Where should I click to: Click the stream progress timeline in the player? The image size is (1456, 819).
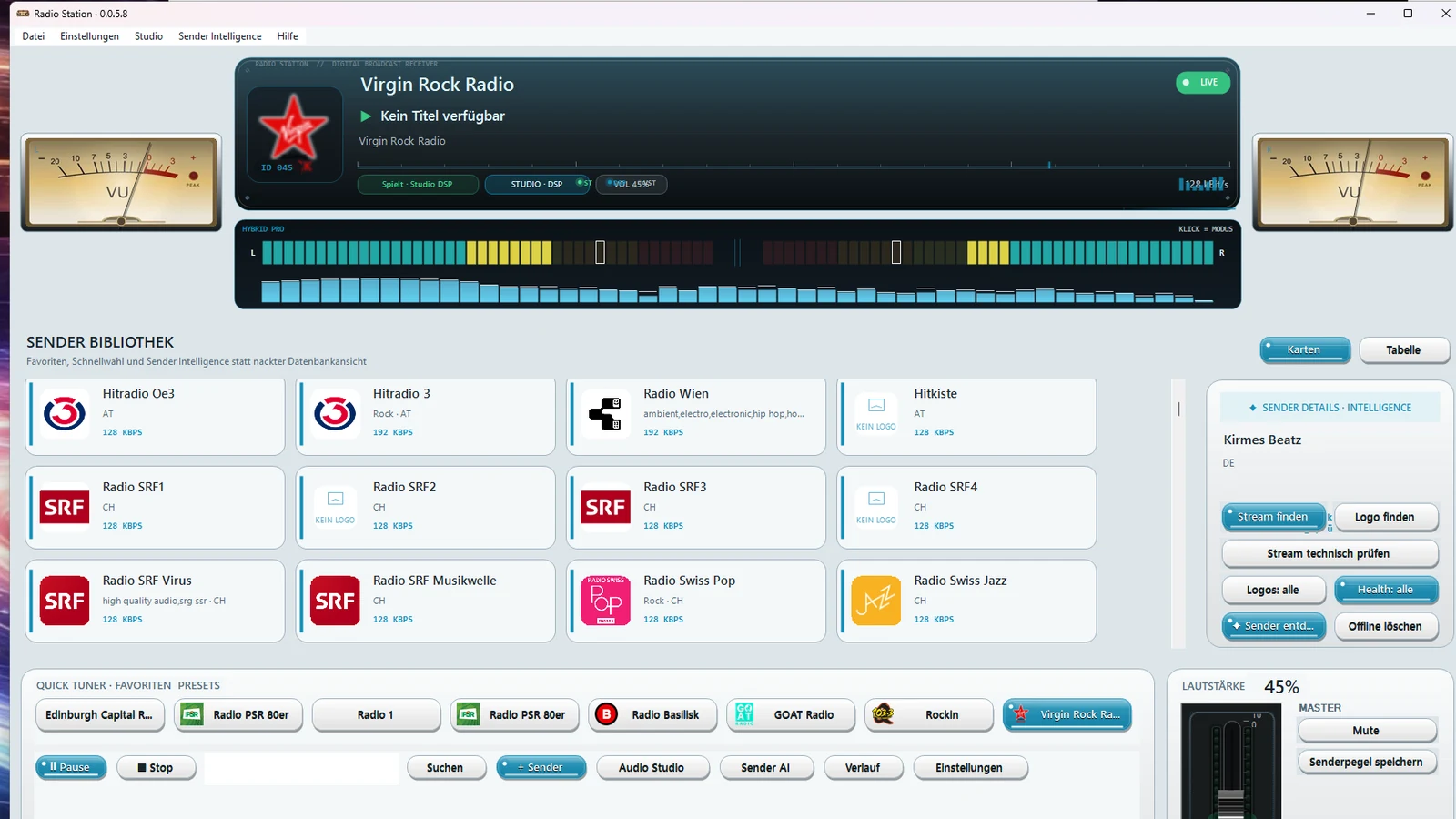pos(794,166)
